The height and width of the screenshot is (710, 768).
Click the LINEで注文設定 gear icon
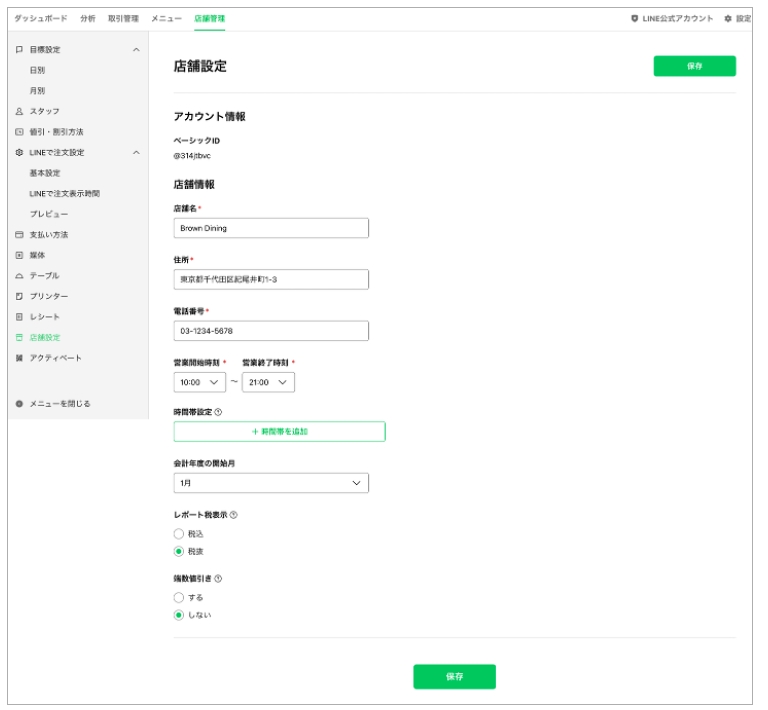19,152
